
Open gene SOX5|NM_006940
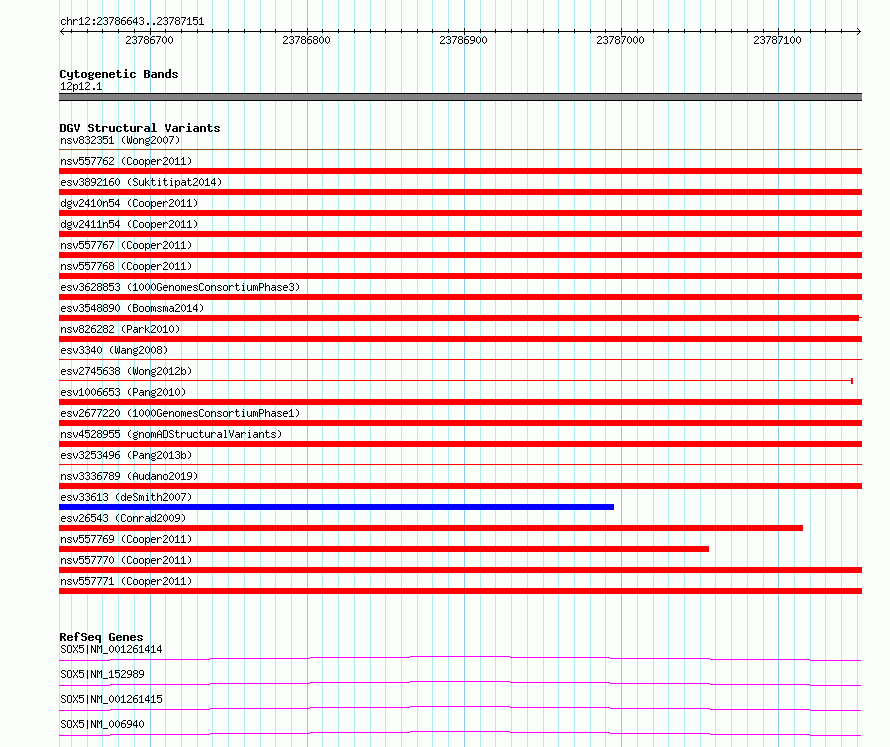click(102, 724)
